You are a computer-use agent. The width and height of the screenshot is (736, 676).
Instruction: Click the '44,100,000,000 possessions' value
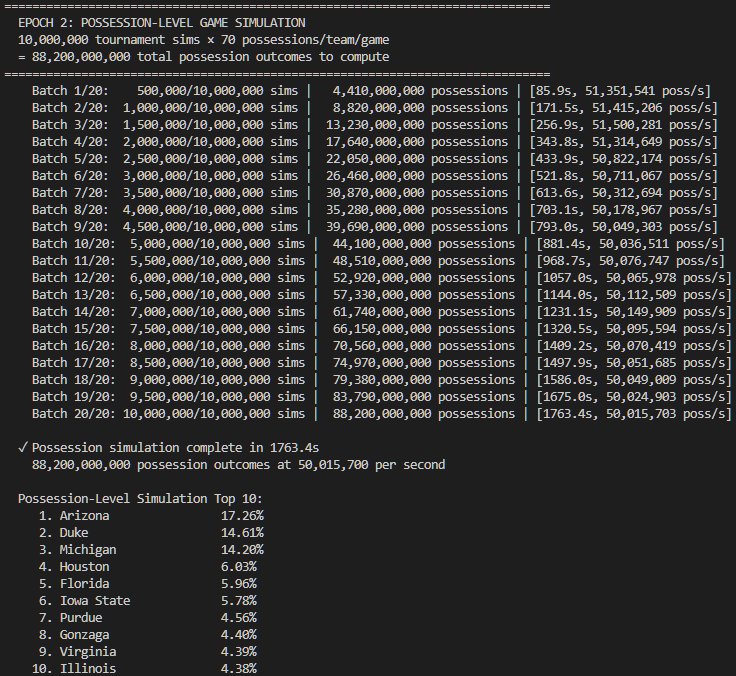(424, 244)
